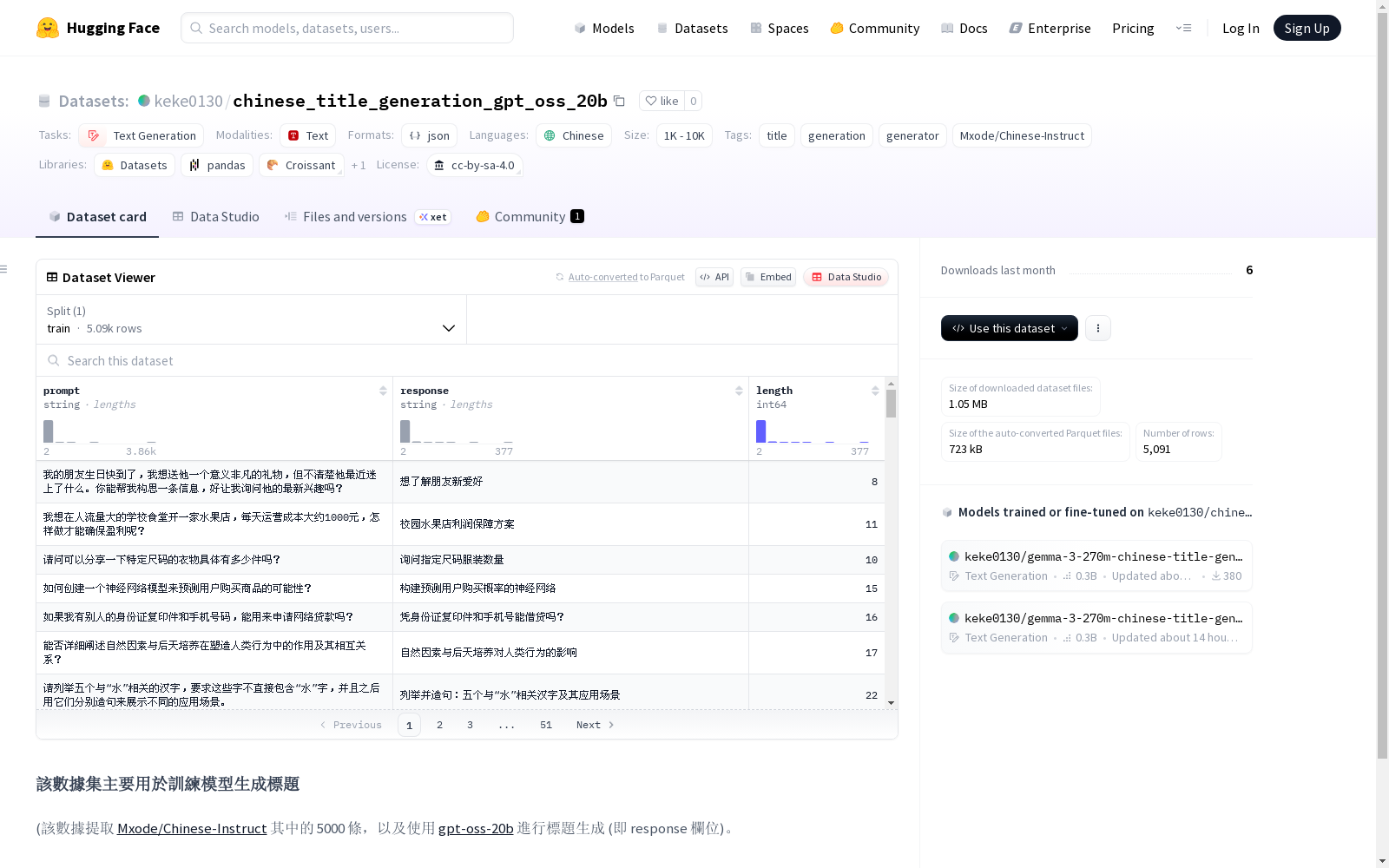Focus the Search this dataset field
The height and width of the screenshot is (868, 1389).
click(x=467, y=360)
